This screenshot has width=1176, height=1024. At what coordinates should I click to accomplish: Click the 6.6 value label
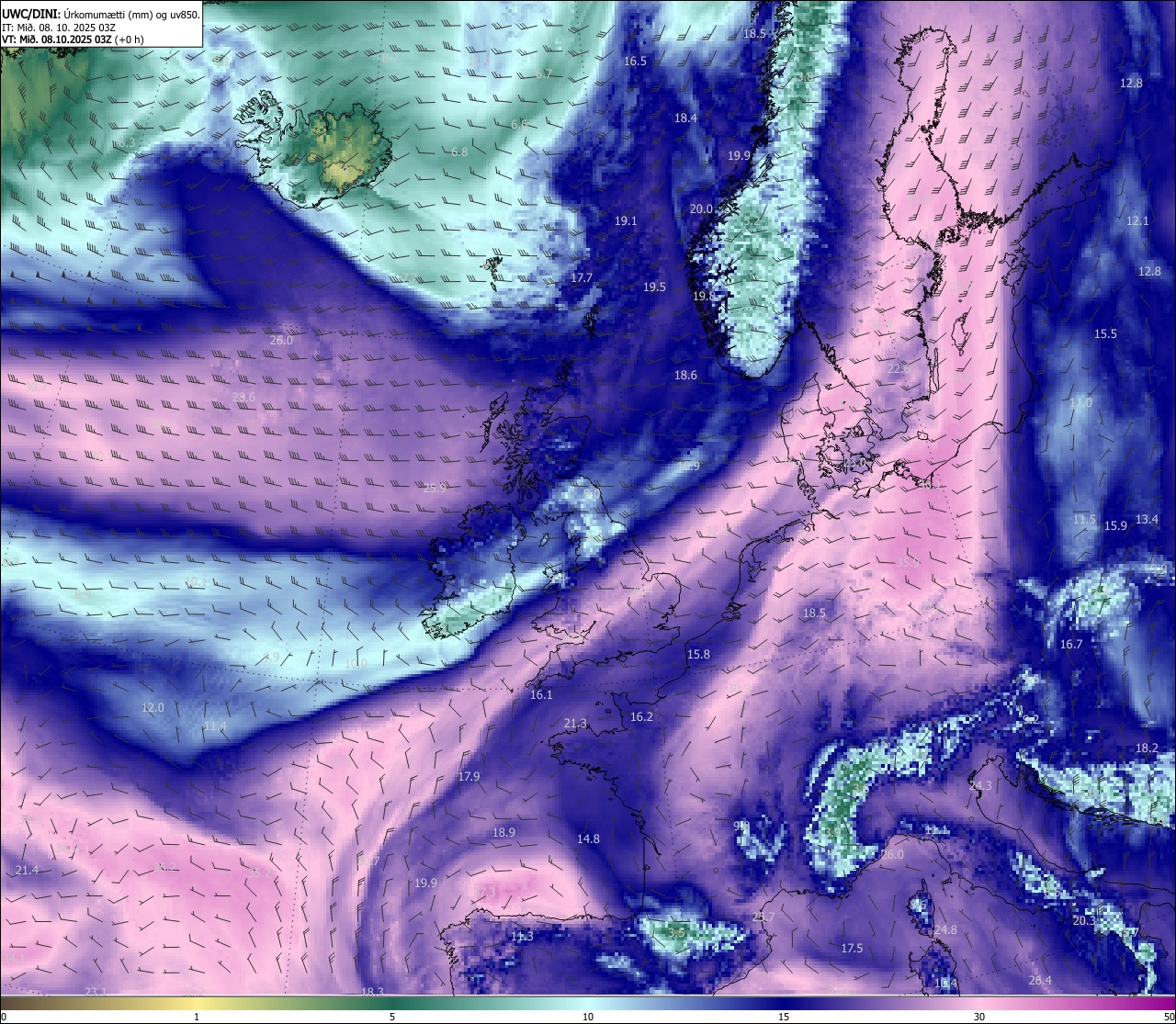pos(519,123)
